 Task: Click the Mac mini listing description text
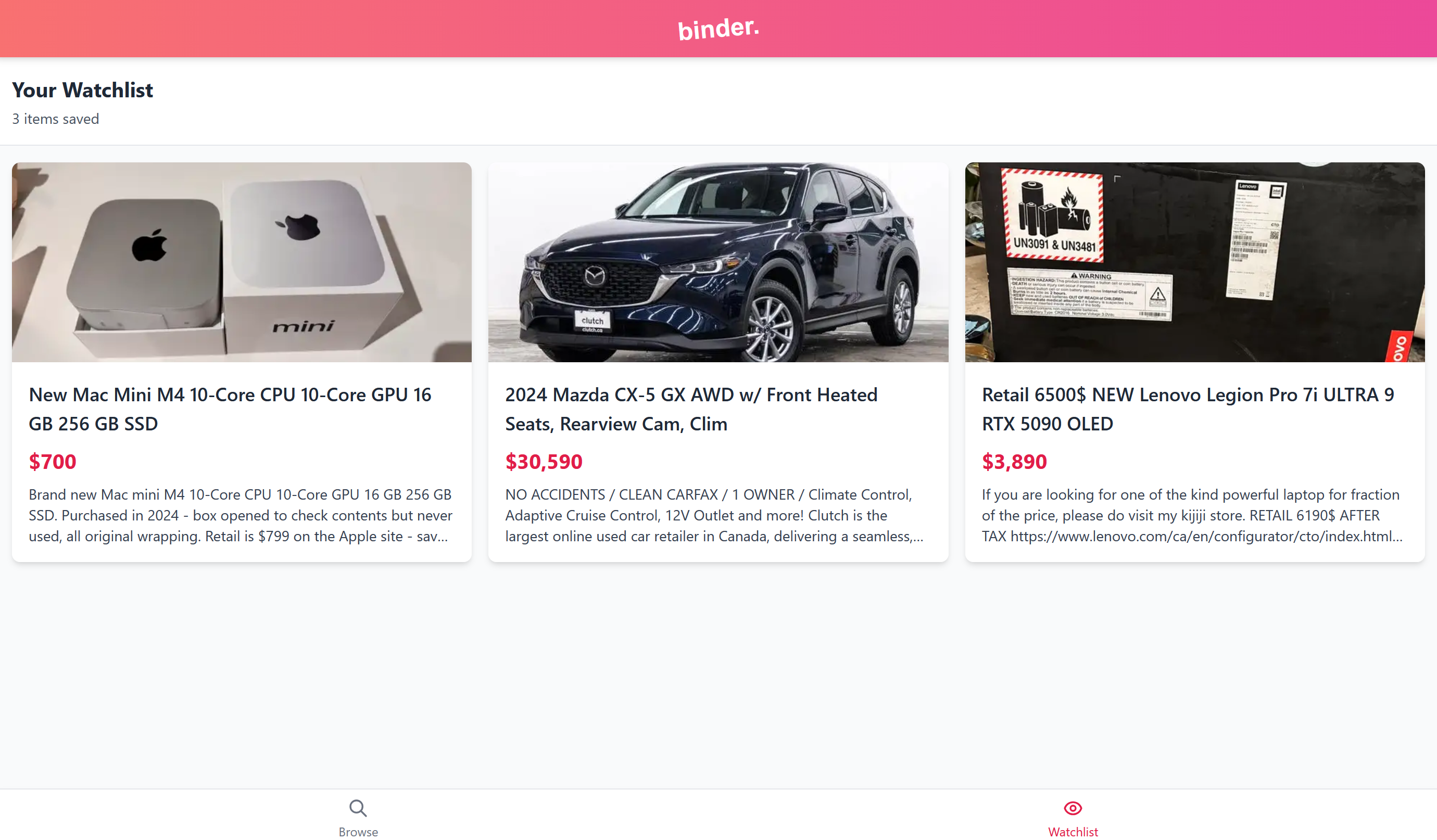(241, 515)
